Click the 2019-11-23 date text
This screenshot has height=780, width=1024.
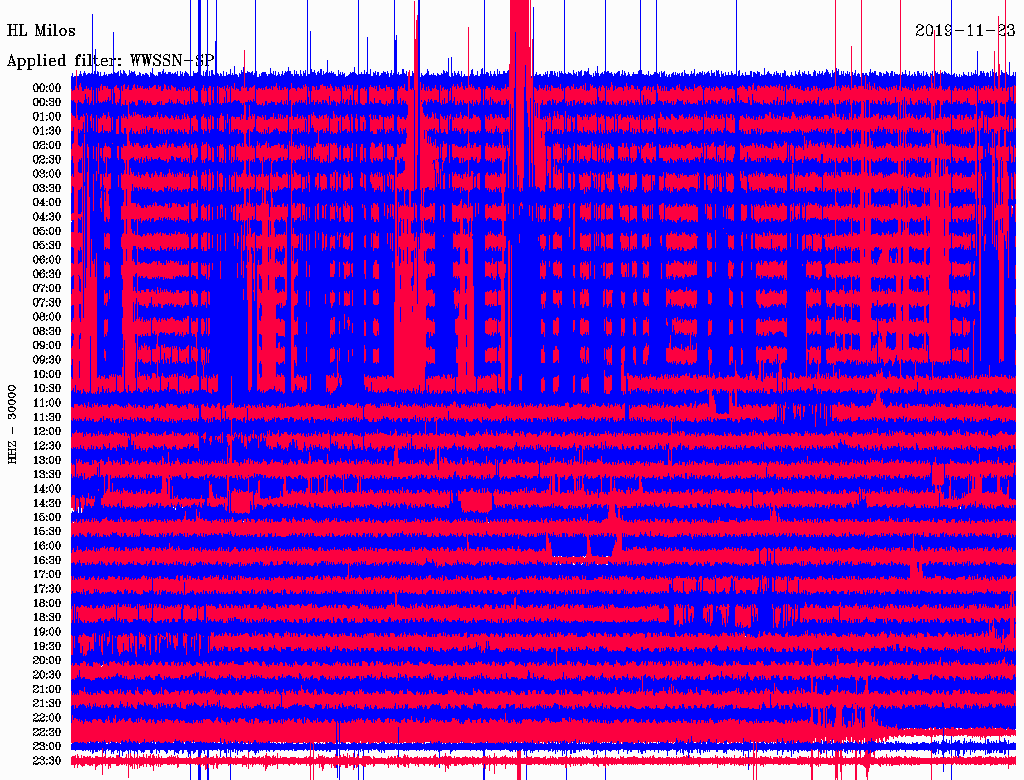(x=965, y=31)
